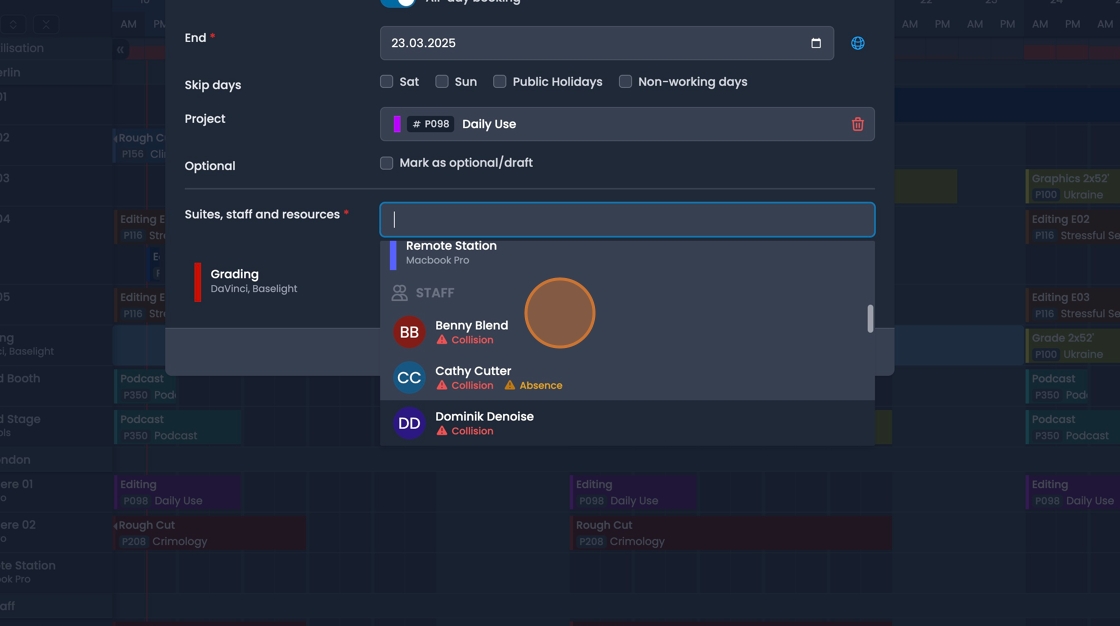The width and height of the screenshot is (1120, 626).
Task: Click the purple Daily Use color swatch
Action: pos(397,124)
